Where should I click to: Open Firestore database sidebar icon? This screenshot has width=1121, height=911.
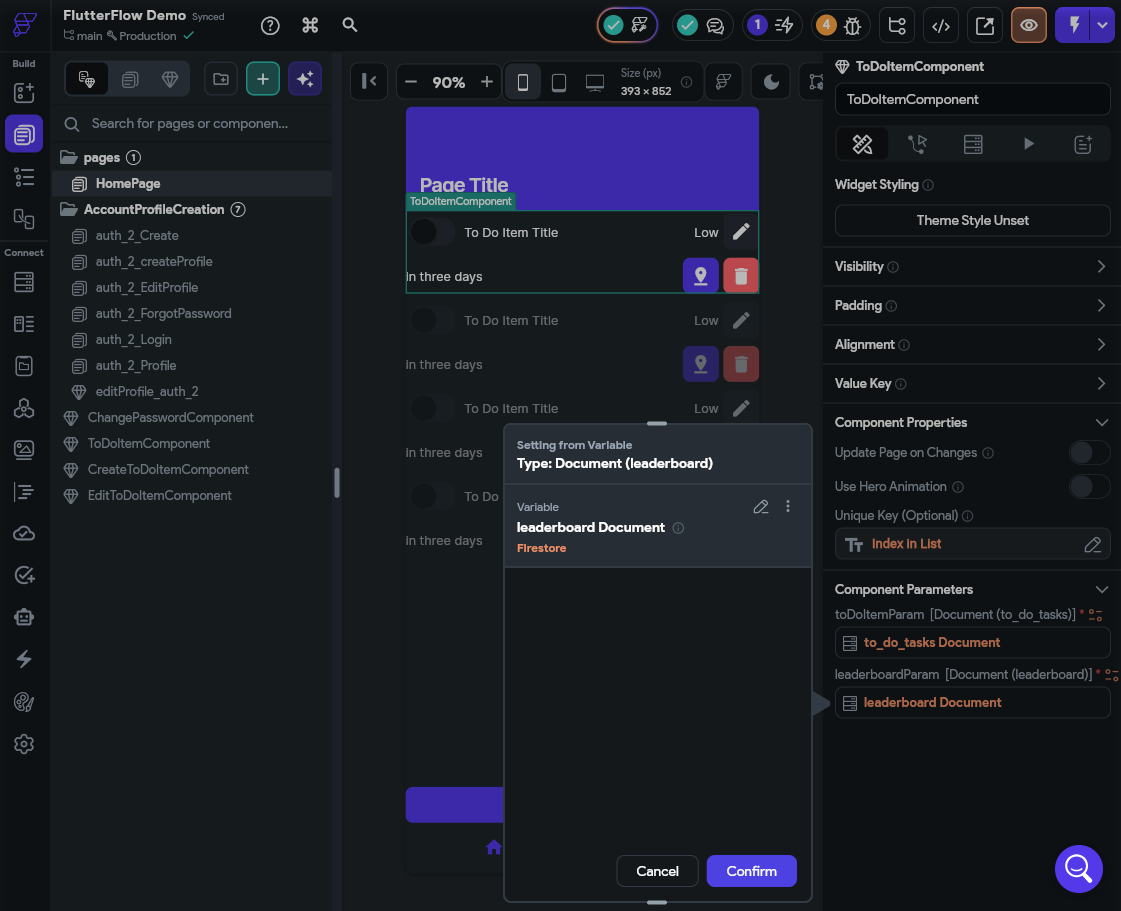click(x=24, y=282)
